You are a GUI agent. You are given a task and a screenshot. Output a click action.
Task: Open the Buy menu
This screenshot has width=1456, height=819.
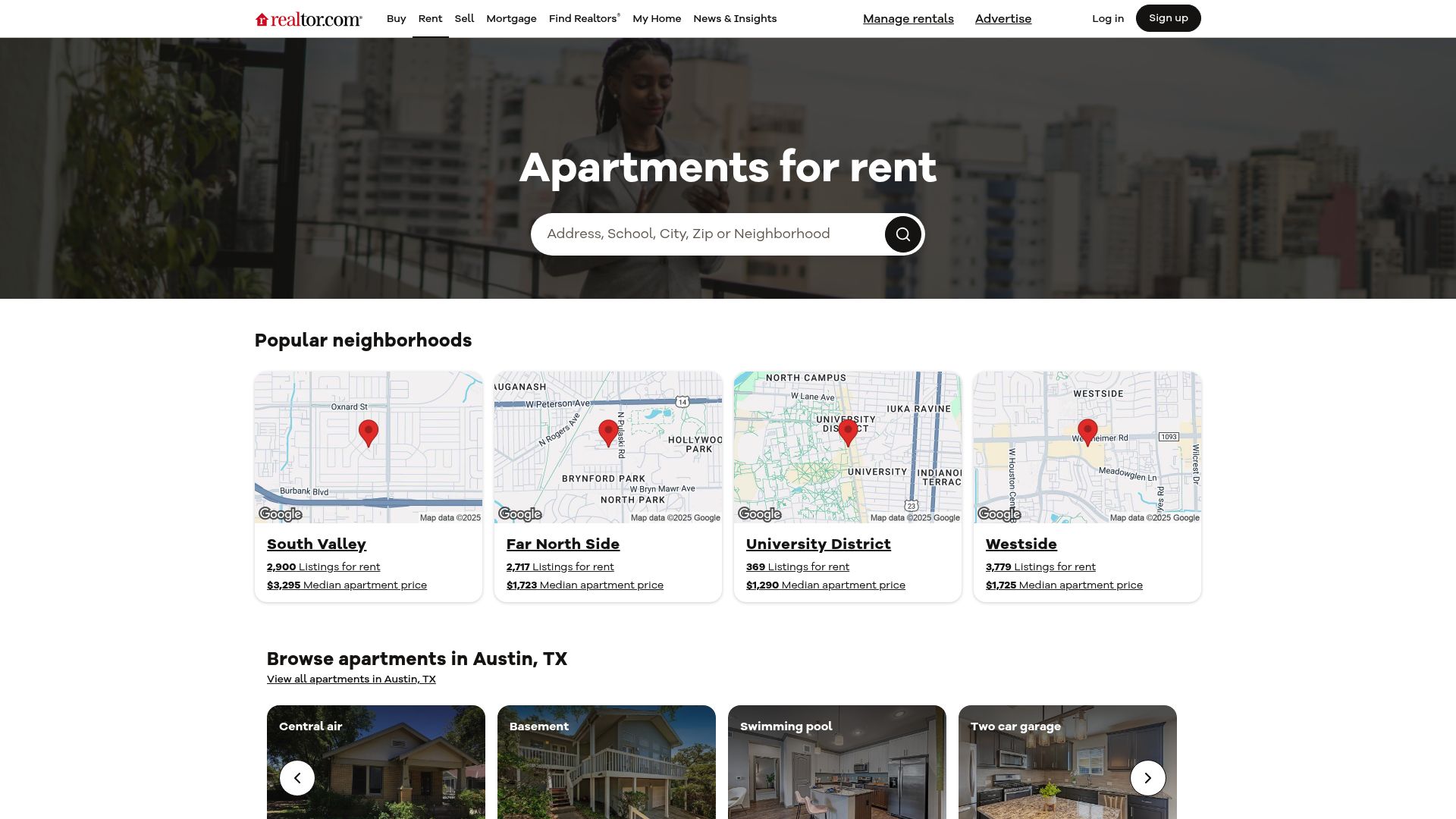point(396,19)
